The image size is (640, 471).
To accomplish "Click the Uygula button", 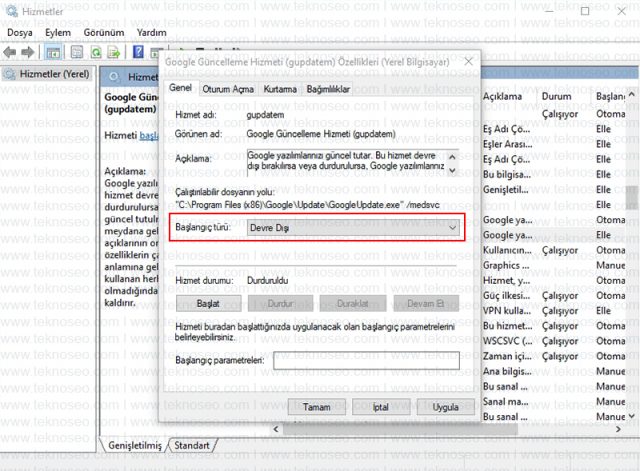I will click(445, 407).
